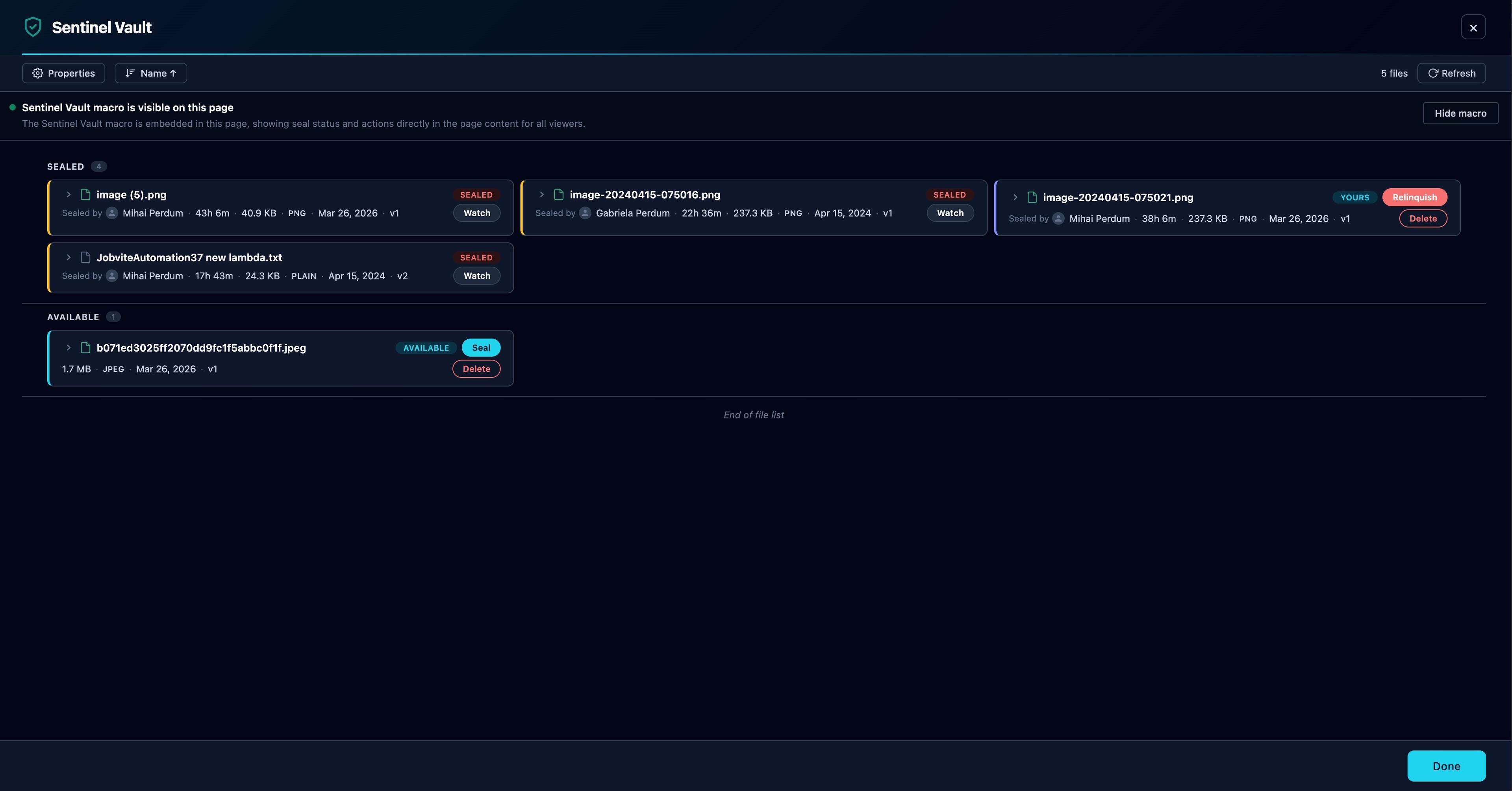This screenshot has width=1512, height=791.
Task: Click the Sentinel Vault shield logo
Action: 33,26
